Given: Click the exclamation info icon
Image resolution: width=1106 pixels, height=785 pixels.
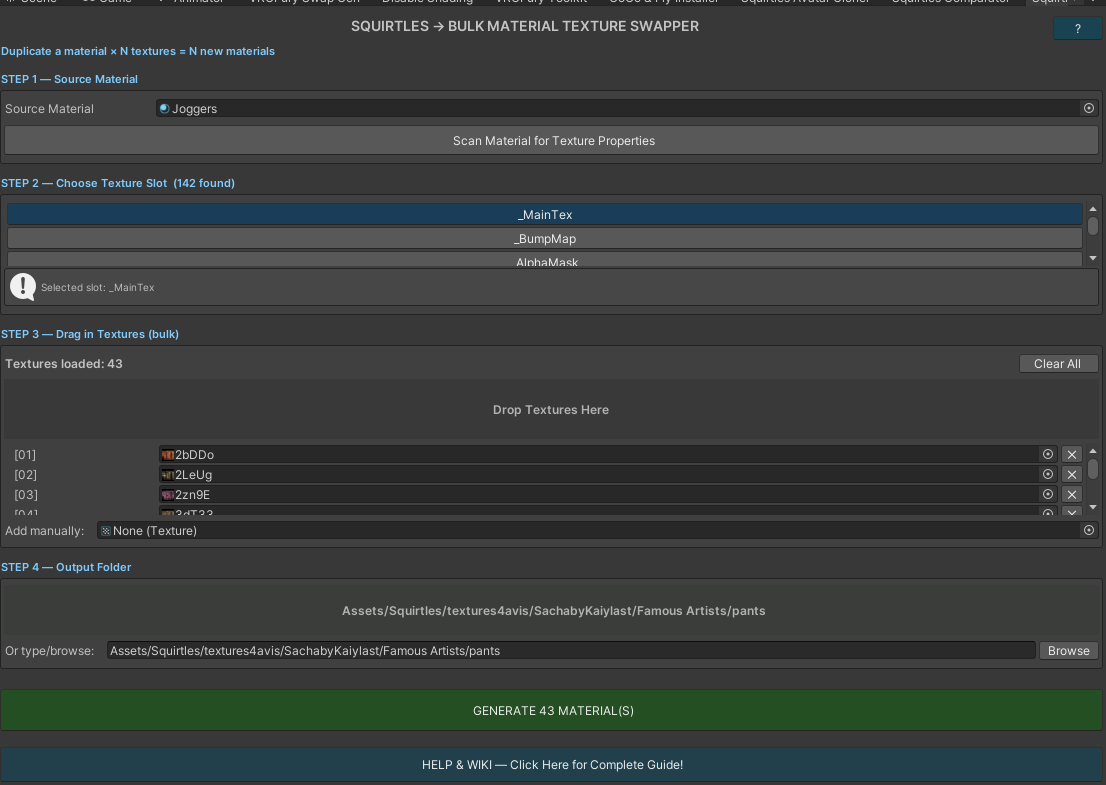Looking at the screenshot, I should 23,287.
